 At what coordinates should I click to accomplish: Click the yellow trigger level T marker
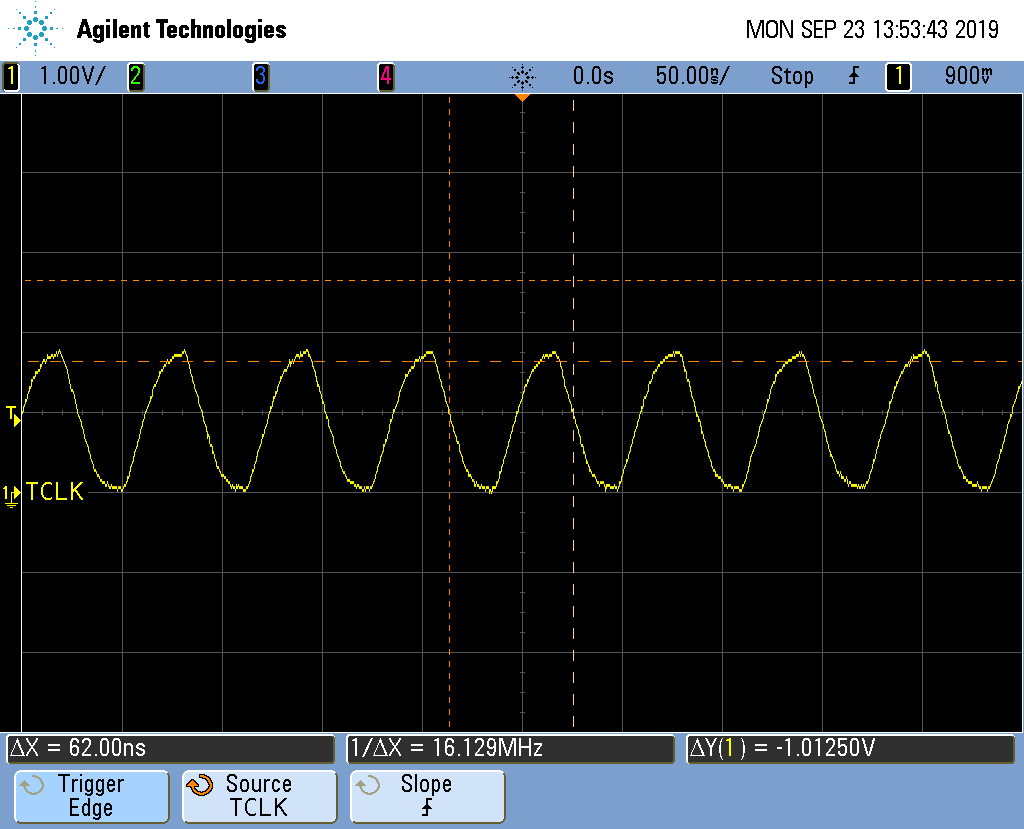tap(13, 415)
